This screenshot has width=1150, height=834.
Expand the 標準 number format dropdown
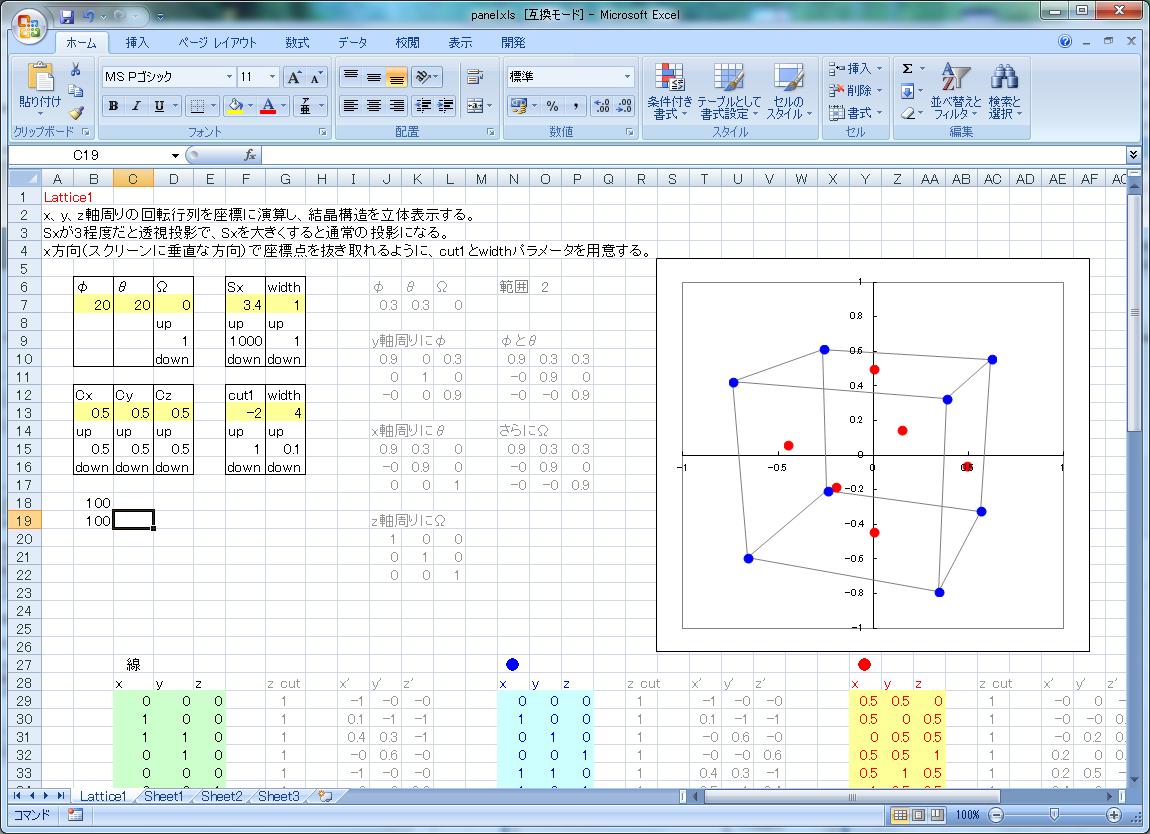(x=628, y=77)
